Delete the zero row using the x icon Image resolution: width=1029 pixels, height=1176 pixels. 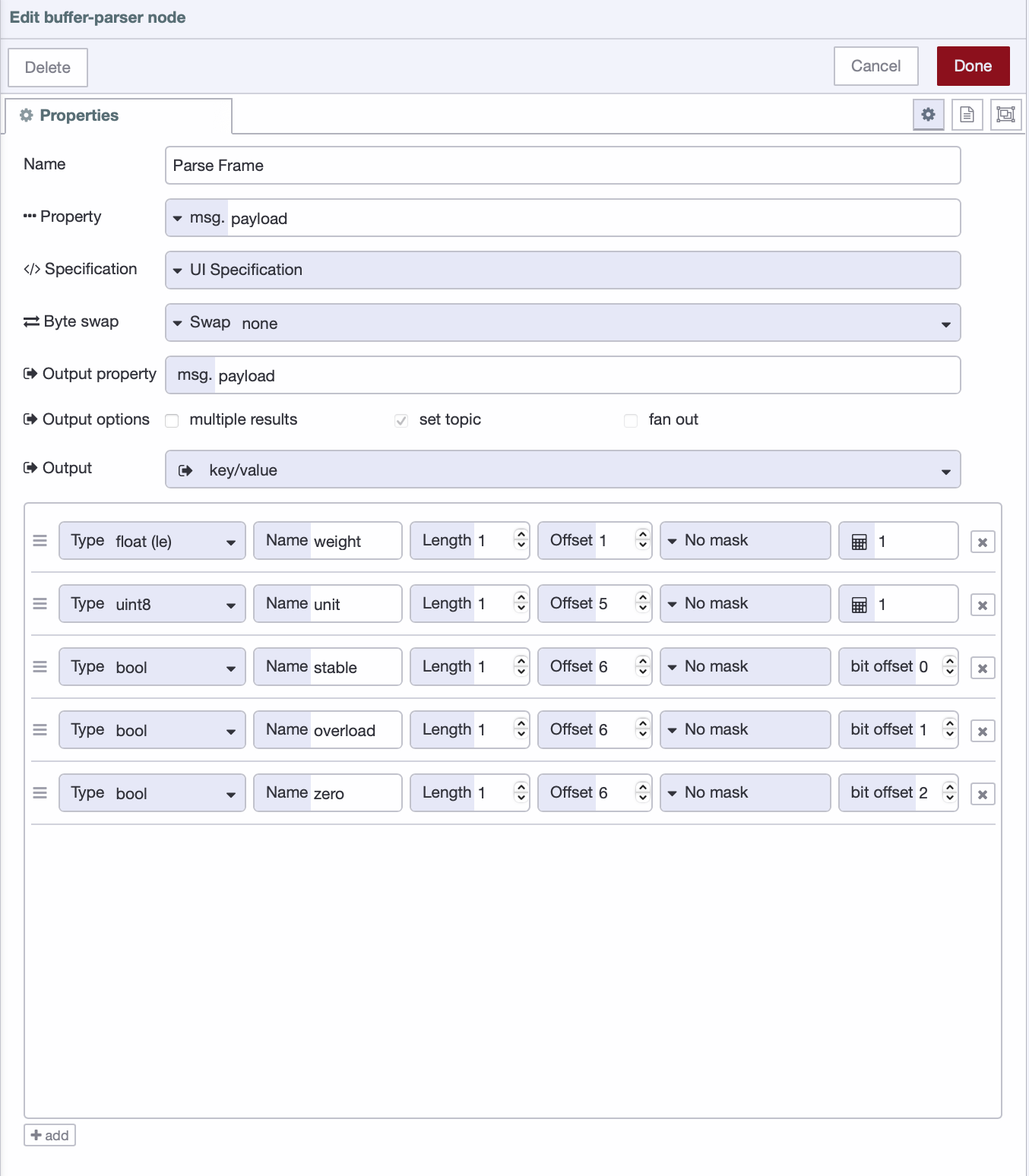(983, 795)
